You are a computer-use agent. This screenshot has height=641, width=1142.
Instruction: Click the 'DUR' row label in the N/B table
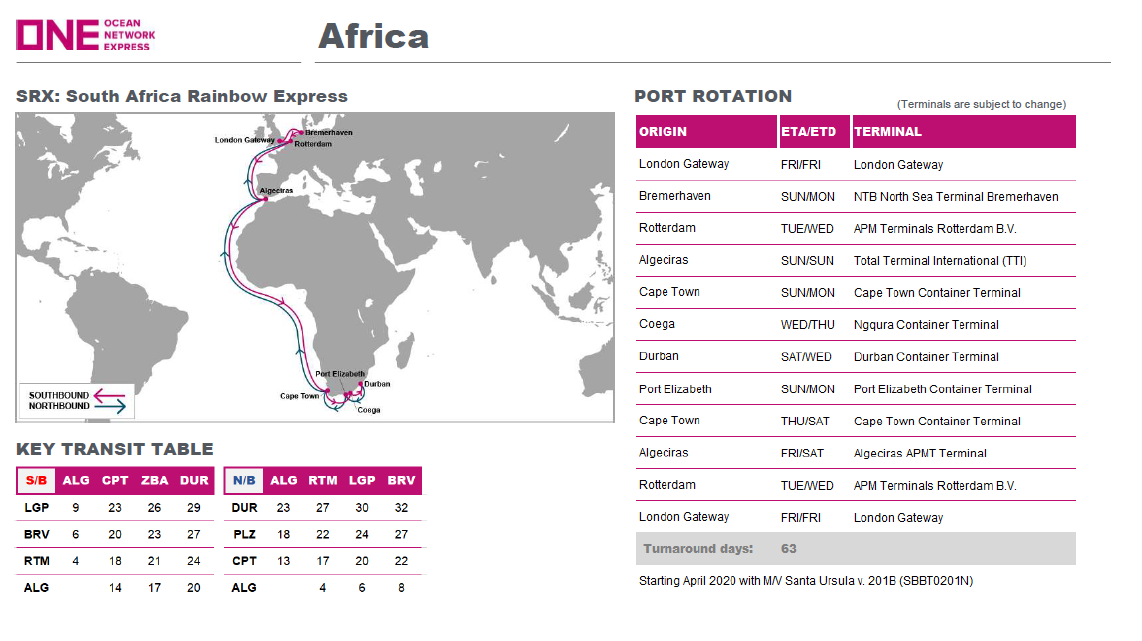pos(244,508)
